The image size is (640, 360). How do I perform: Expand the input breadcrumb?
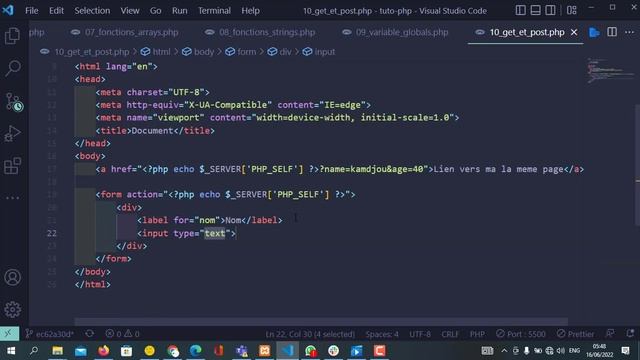[324, 52]
